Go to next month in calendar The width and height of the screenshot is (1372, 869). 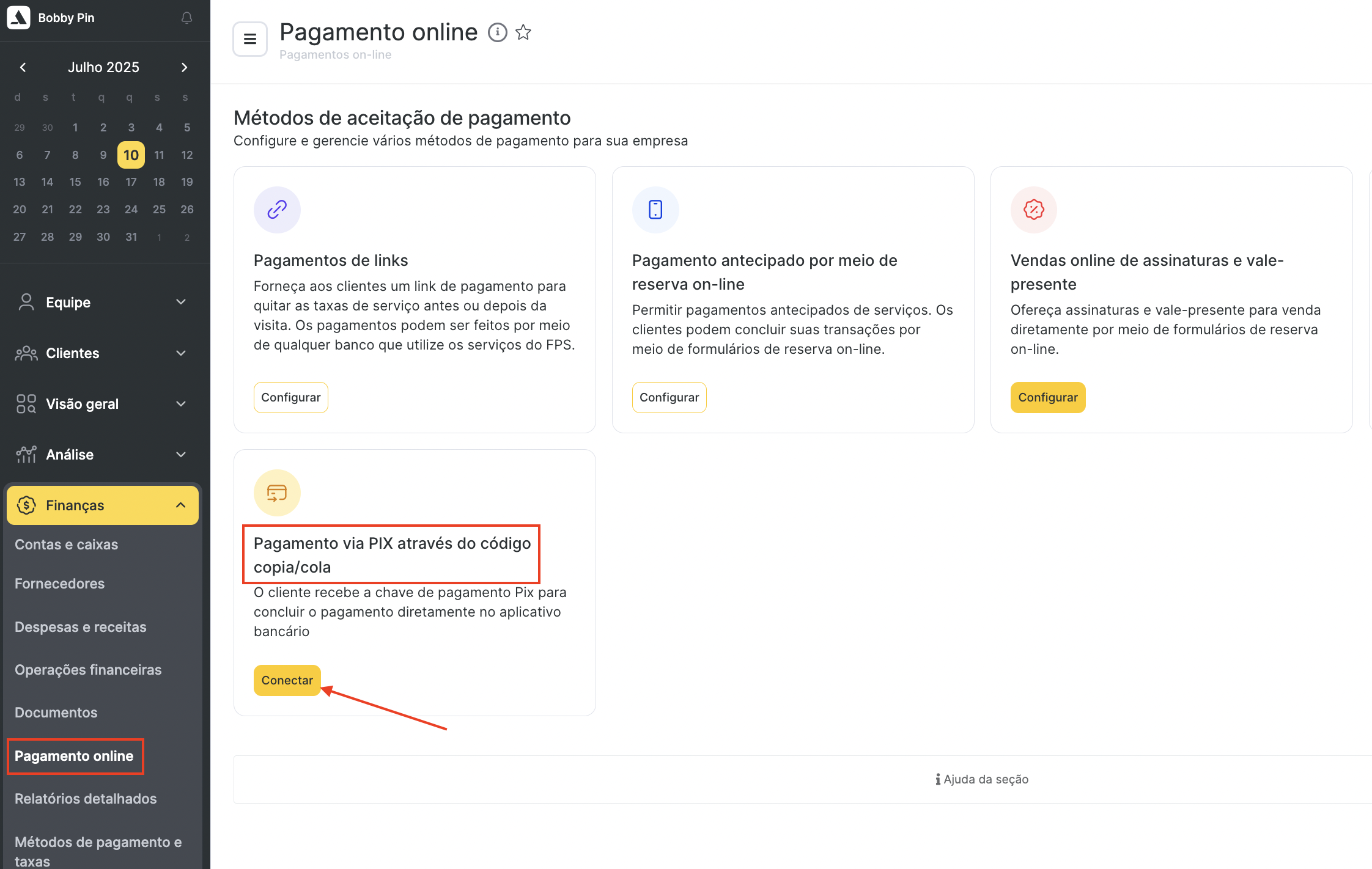(x=184, y=67)
